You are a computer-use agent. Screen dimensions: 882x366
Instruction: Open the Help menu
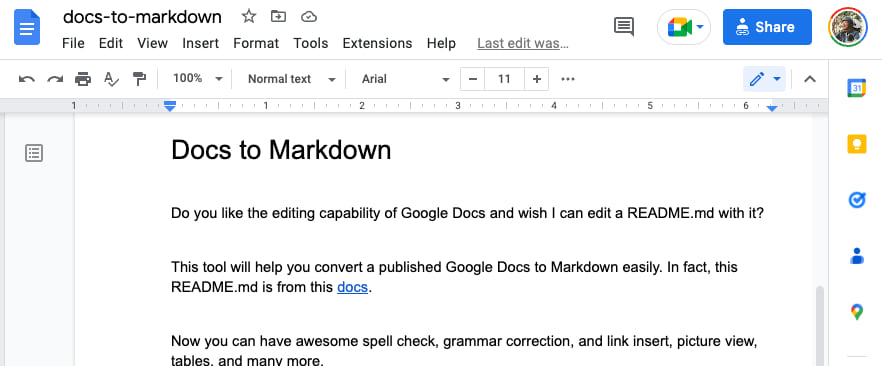click(441, 43)
